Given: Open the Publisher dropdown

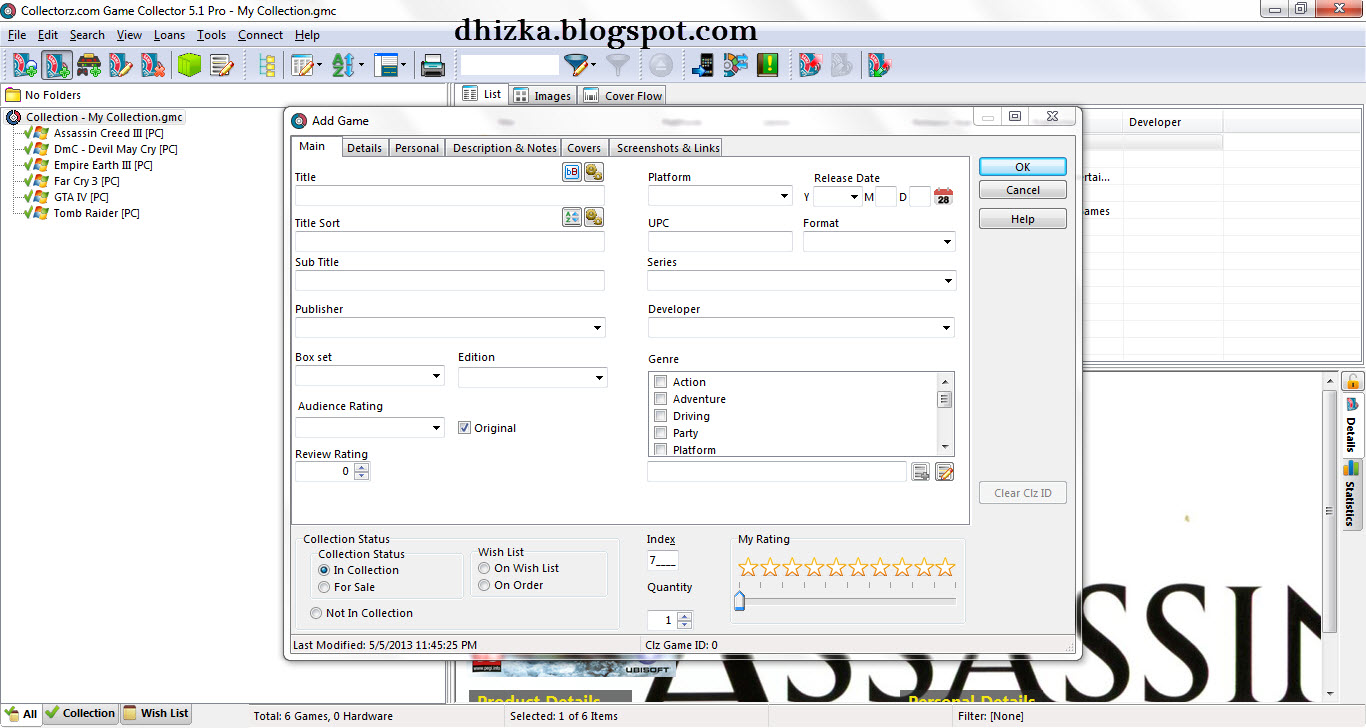Looking at the screenshot, I should pyautogui.click(x=598, y=328).
